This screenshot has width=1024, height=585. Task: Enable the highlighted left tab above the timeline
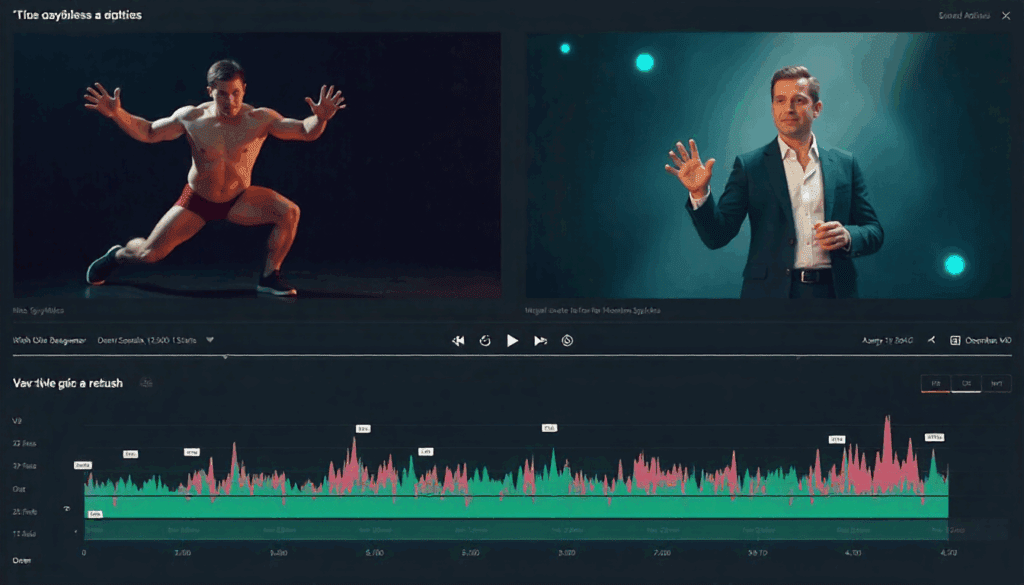click(x=938, y=383)
